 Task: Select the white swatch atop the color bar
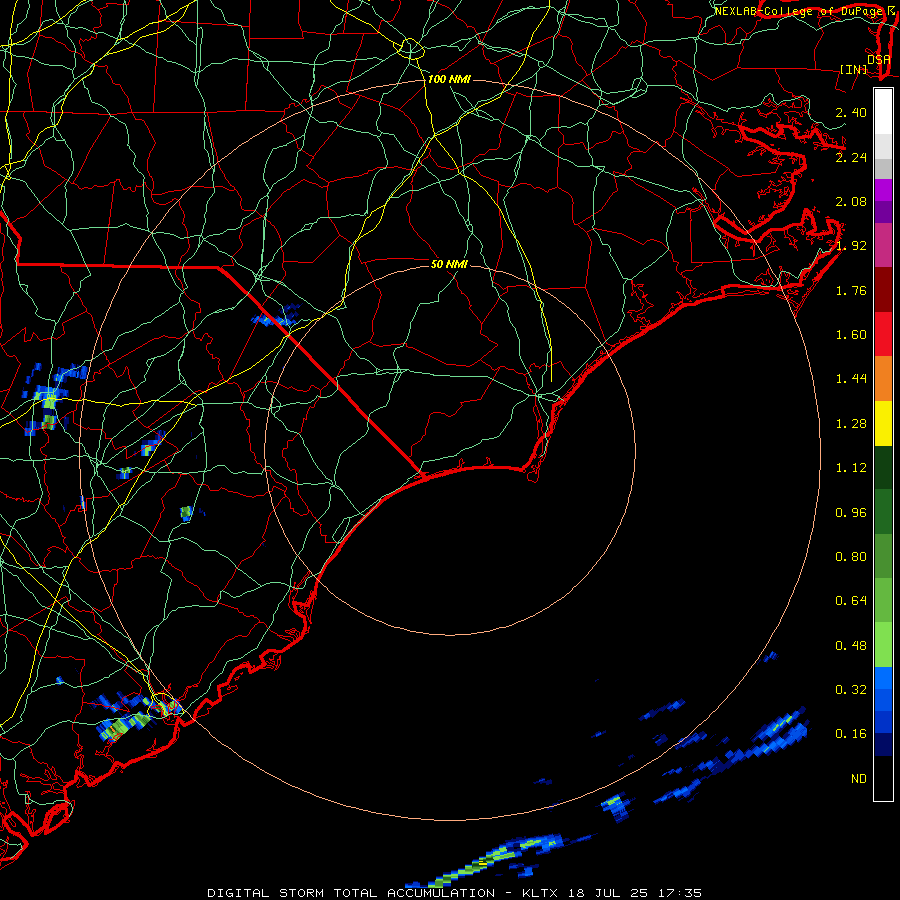(x=883, y=112)
